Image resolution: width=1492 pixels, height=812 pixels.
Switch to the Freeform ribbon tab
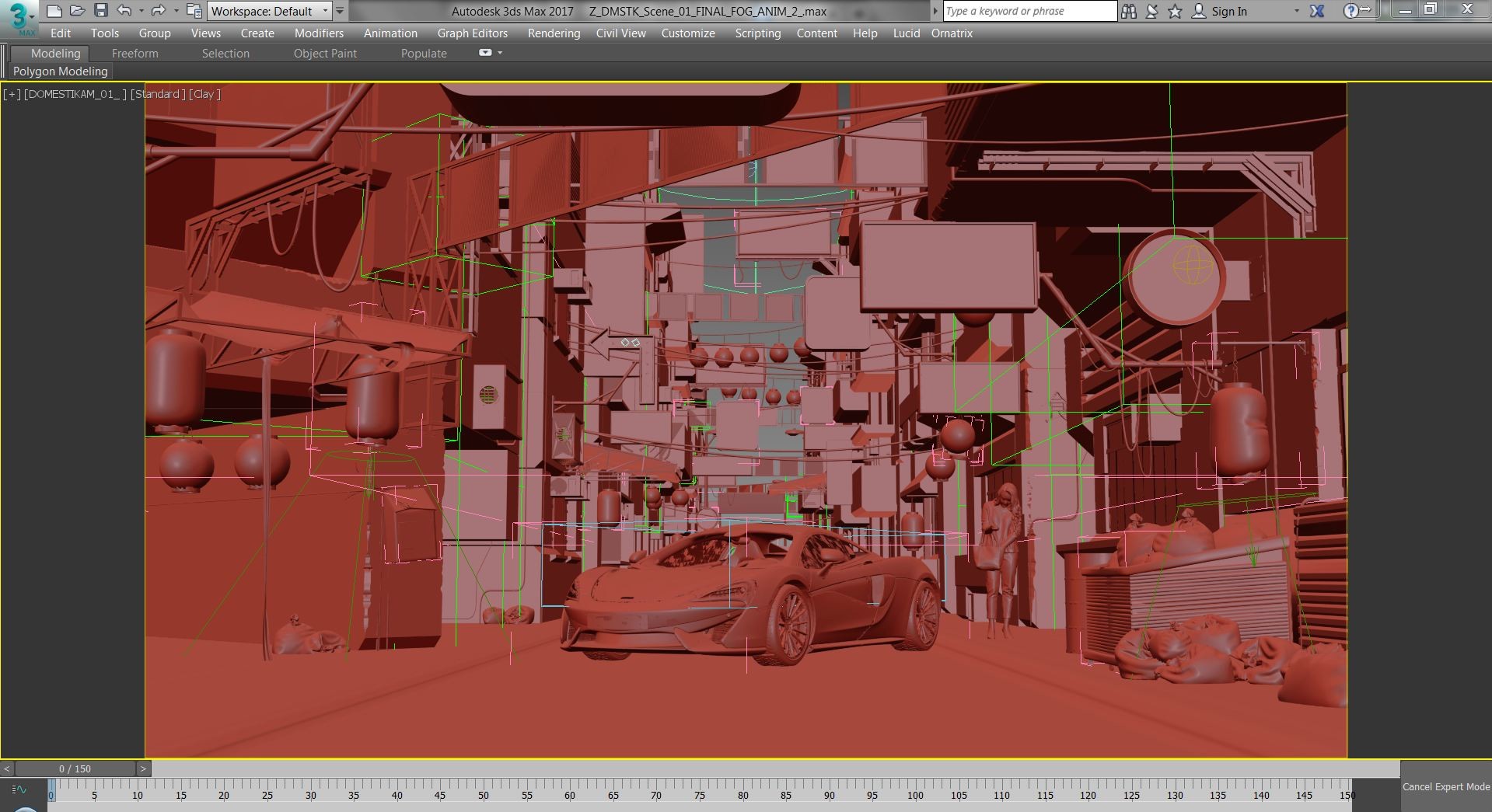click(x=135, y=54)
